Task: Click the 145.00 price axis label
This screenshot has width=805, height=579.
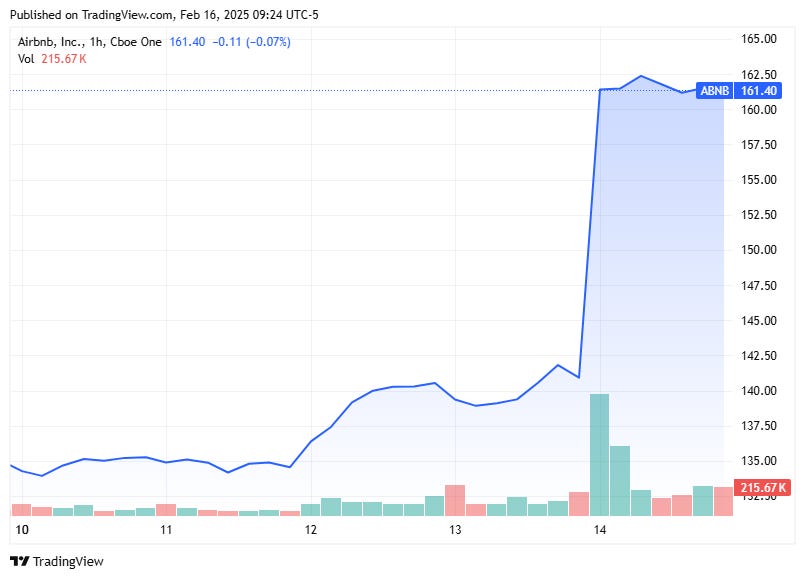Action: tap(758, 320)
